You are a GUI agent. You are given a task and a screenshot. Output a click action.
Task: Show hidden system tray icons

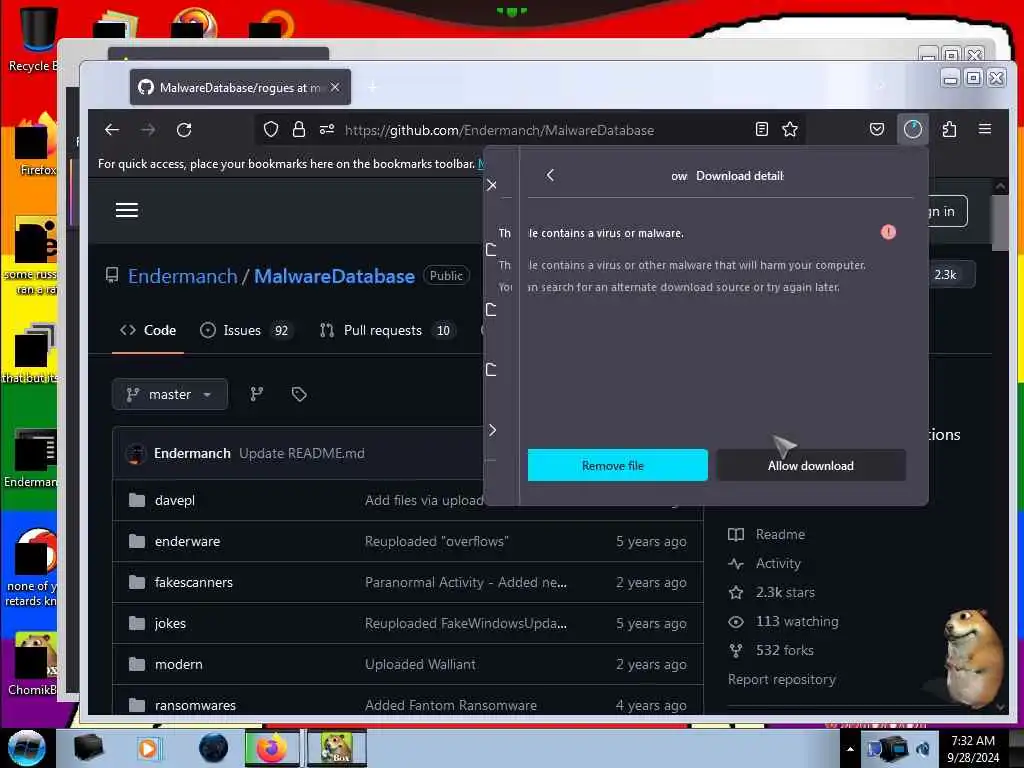point(850,749)
